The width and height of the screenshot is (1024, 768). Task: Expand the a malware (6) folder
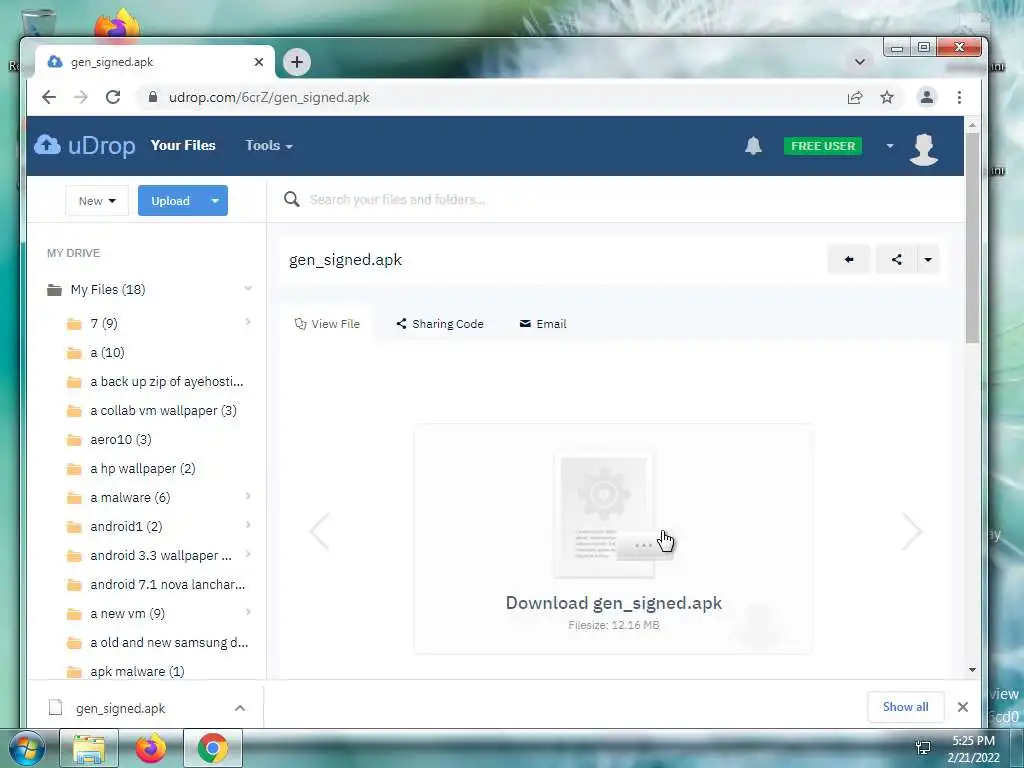point(248,496)
